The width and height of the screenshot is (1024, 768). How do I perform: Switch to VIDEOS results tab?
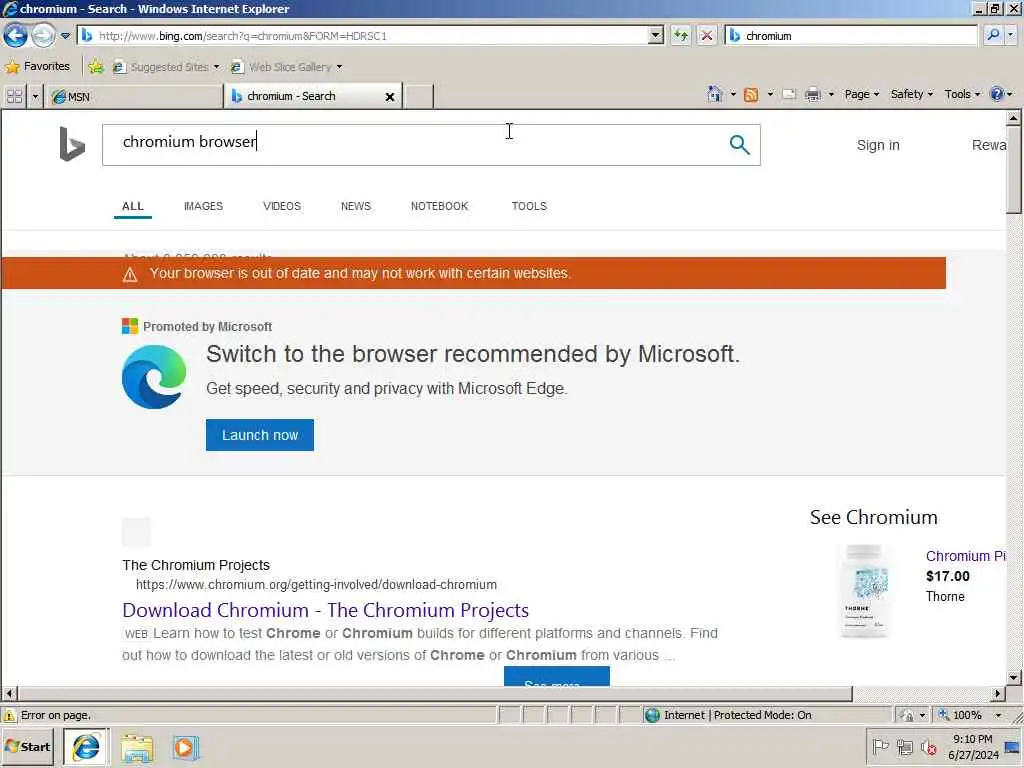click(x=281, y=206)
